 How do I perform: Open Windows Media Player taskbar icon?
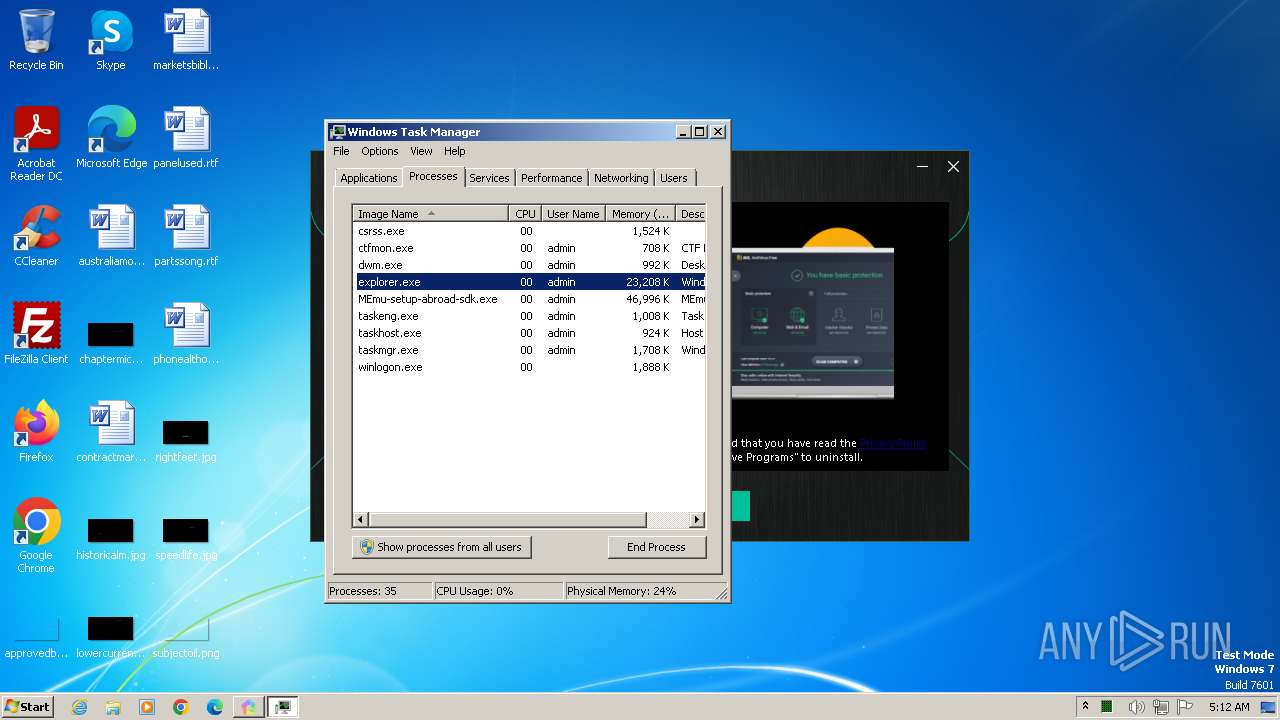(x=147, y=707)
